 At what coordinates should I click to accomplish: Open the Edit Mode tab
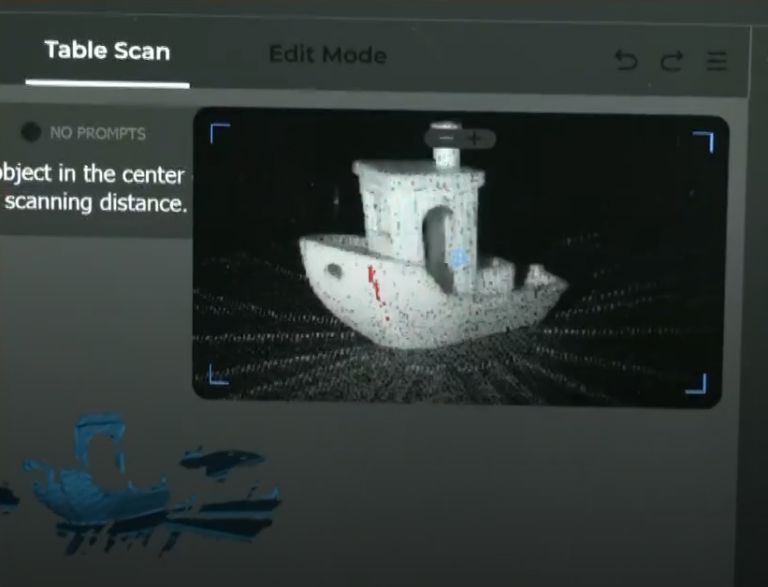point(328,54)
